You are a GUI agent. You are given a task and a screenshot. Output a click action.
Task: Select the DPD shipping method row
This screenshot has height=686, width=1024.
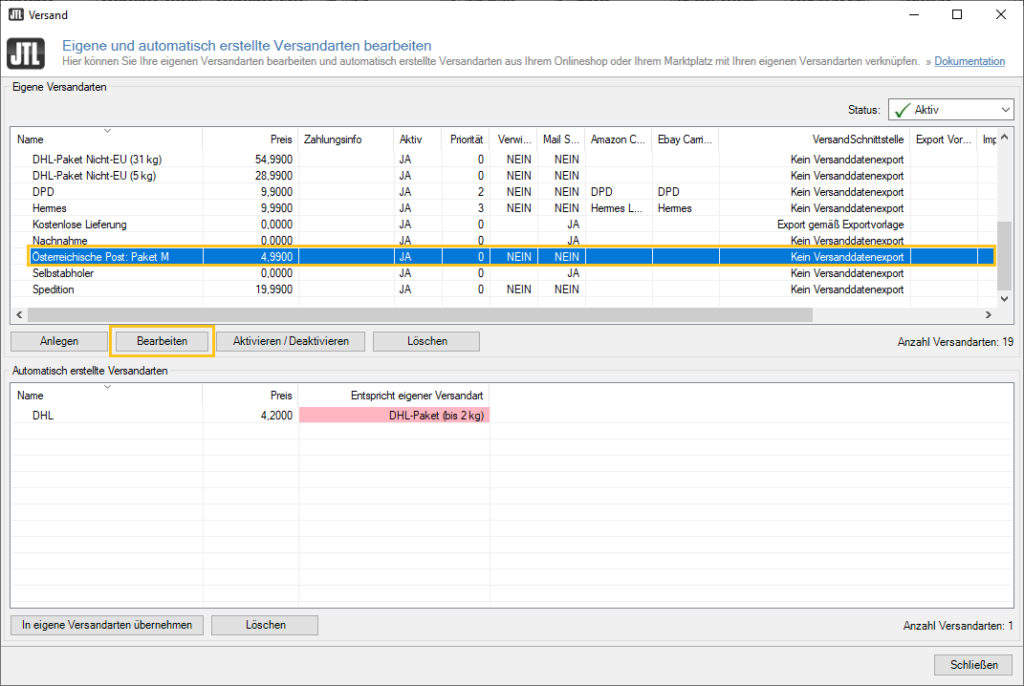pyautogui.click(x=44, y=191)
